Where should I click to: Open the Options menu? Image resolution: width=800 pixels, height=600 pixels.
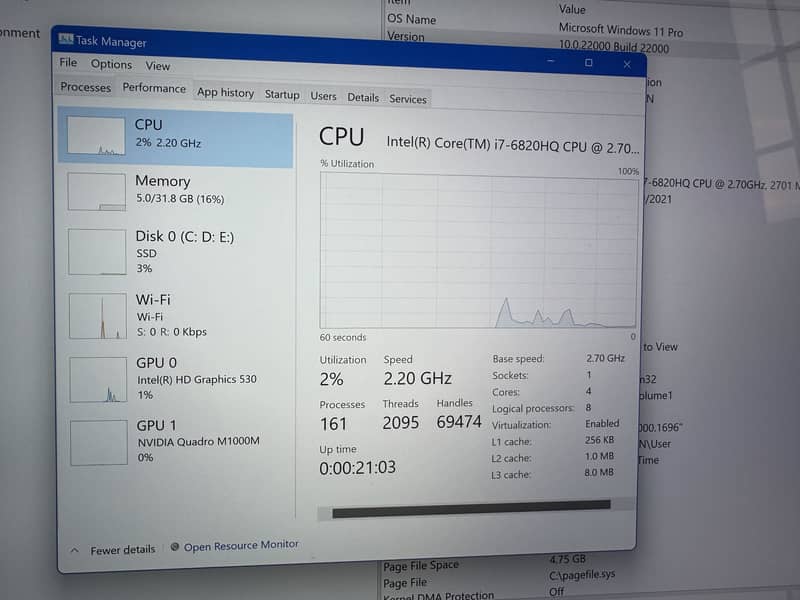click(111, 64)
